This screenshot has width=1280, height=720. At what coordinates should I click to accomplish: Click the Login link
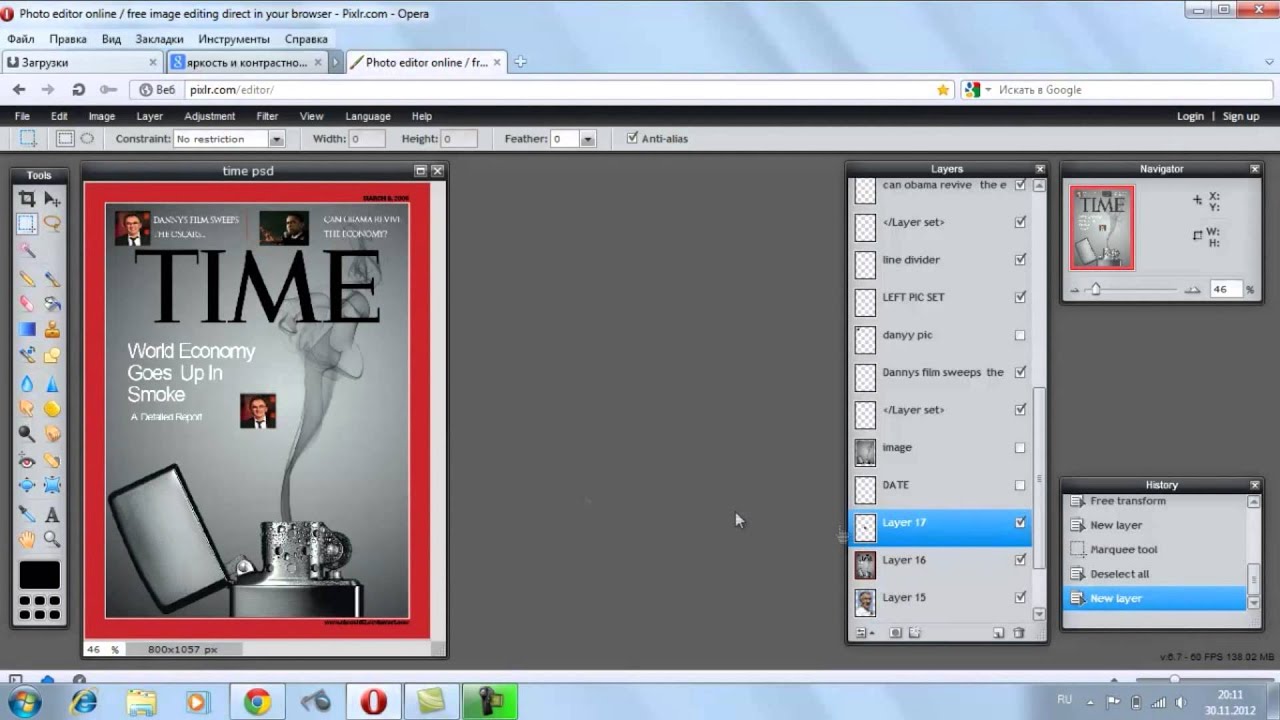tap(1190, 116)
